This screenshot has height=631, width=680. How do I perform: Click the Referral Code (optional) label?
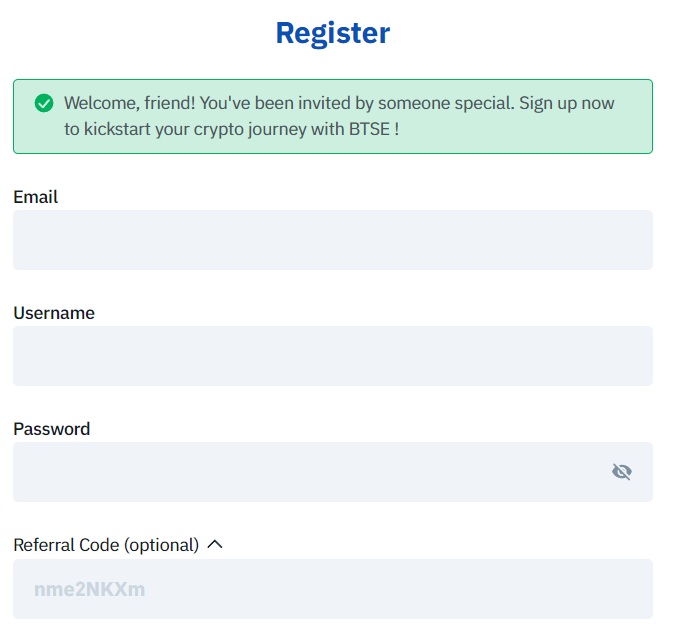(106, 545)
